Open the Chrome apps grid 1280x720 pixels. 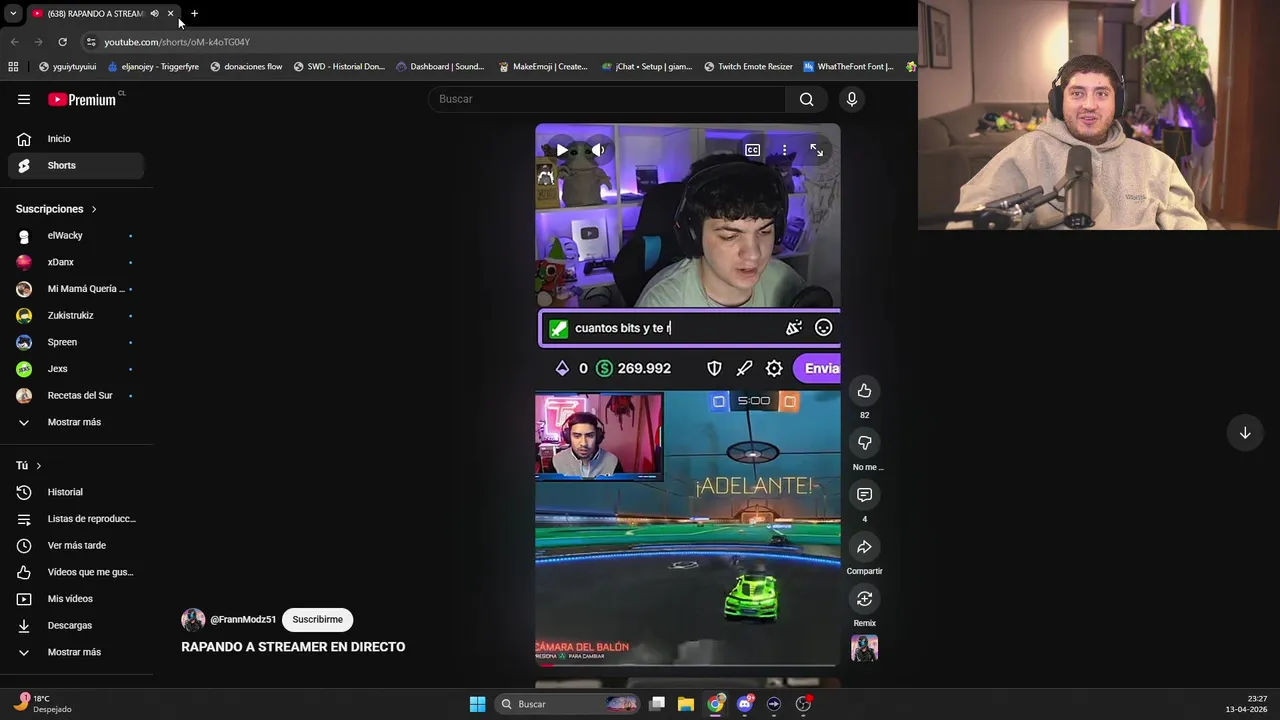[x=13, y=67]
